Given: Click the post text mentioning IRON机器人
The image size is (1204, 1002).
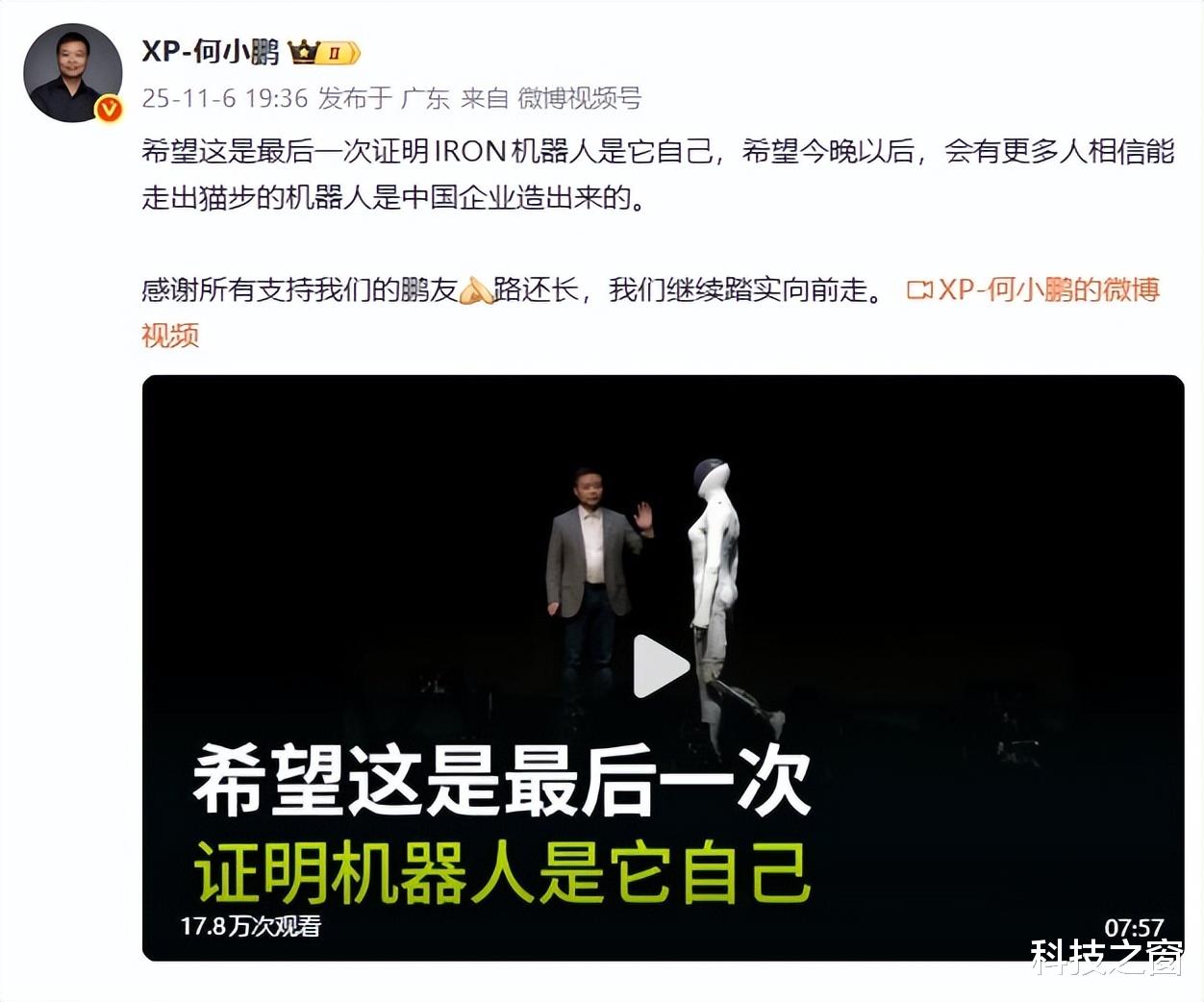Looking at the screenshot, I should tap(658, 174).
